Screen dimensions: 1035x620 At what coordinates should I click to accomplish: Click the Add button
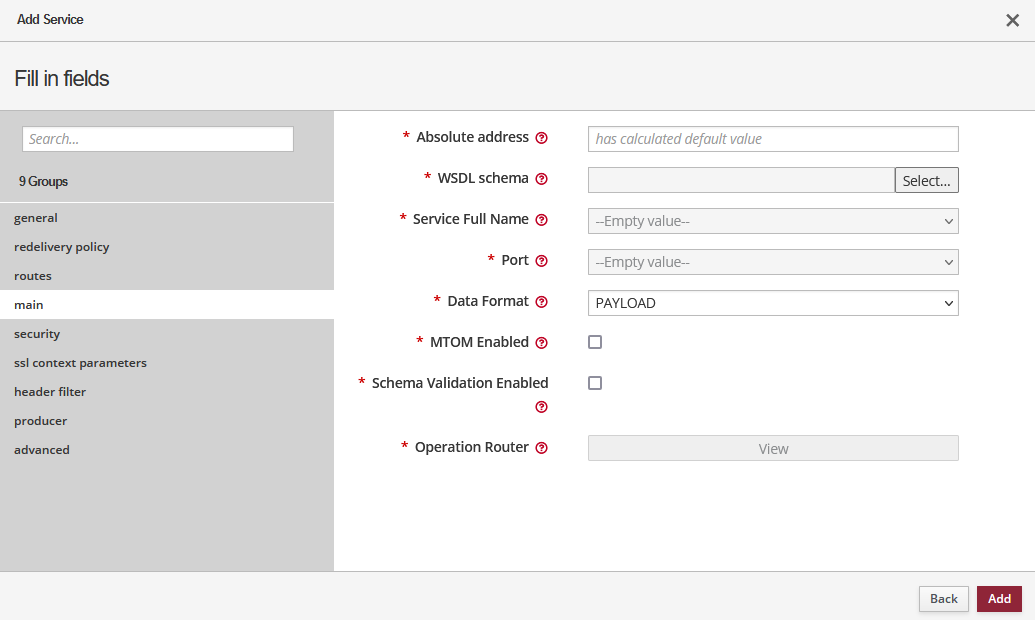(x=999, y=598)
